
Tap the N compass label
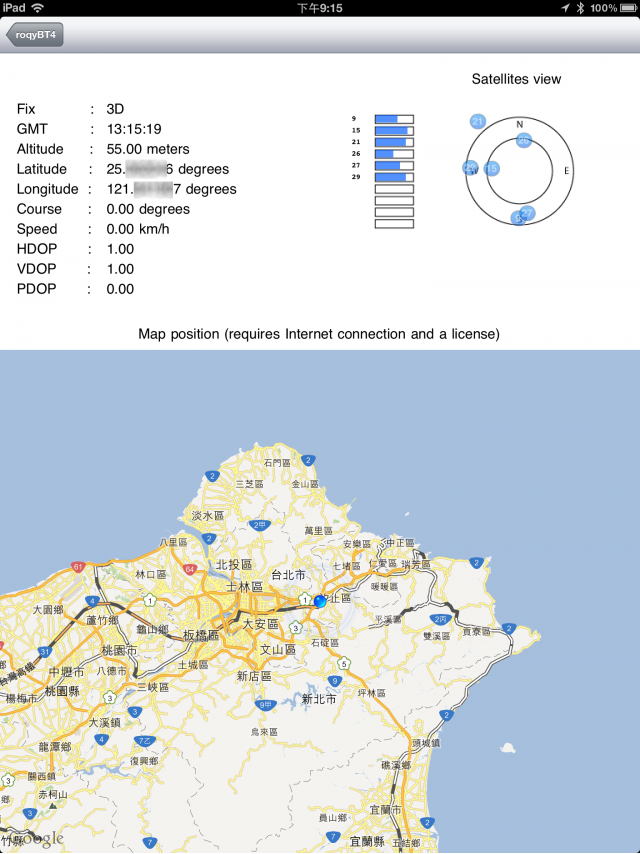[520, 124]
